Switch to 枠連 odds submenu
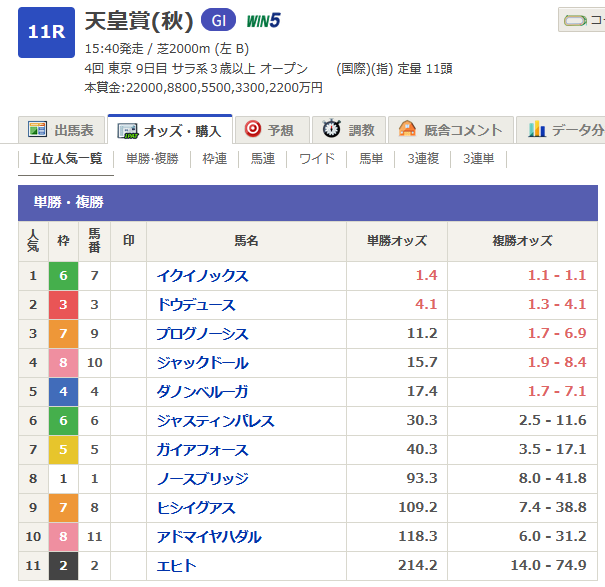Image resolution: width=605 pixels, height=587 pixels. point(215,159)
